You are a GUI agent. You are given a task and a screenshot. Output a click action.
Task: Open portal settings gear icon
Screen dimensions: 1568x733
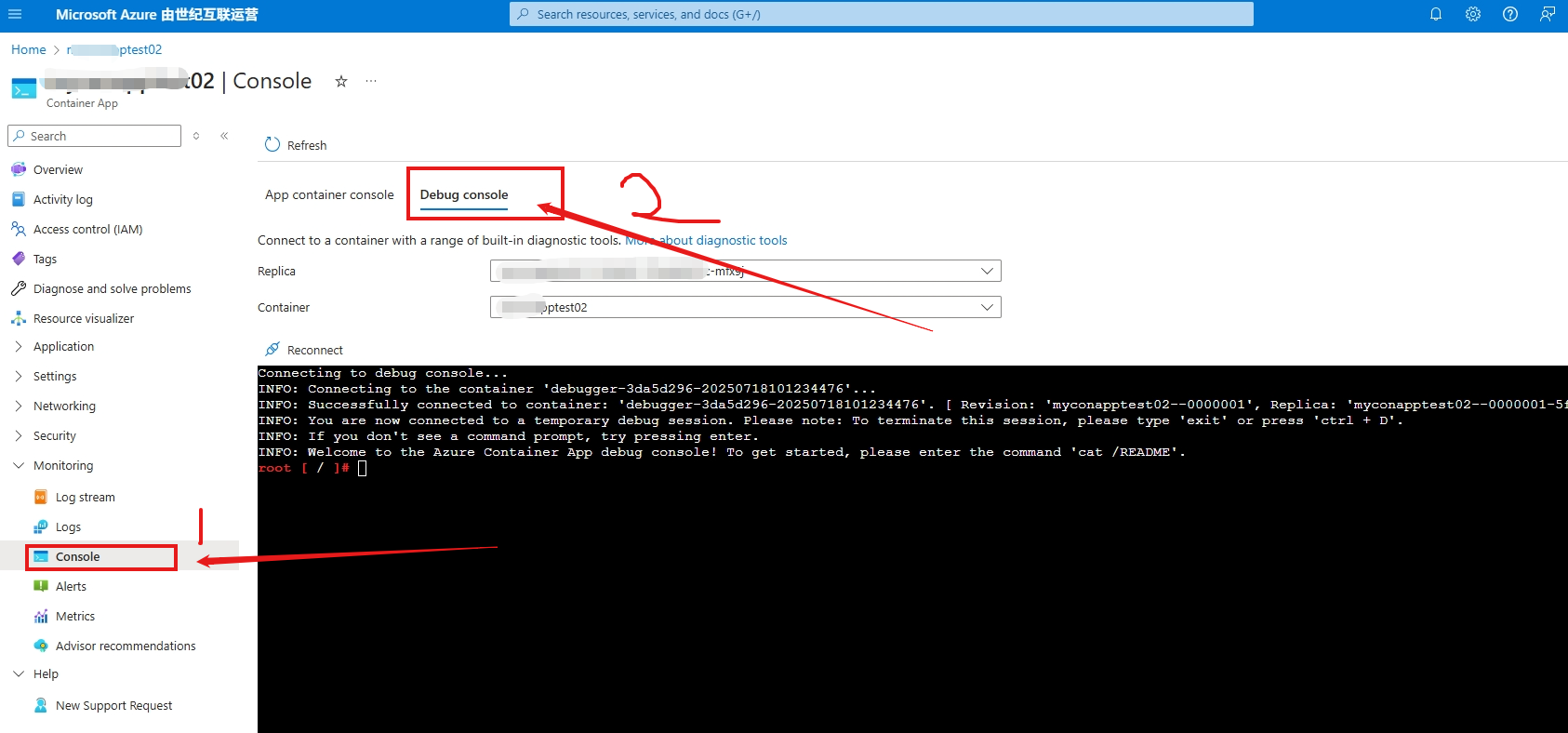pos(1473,14)
